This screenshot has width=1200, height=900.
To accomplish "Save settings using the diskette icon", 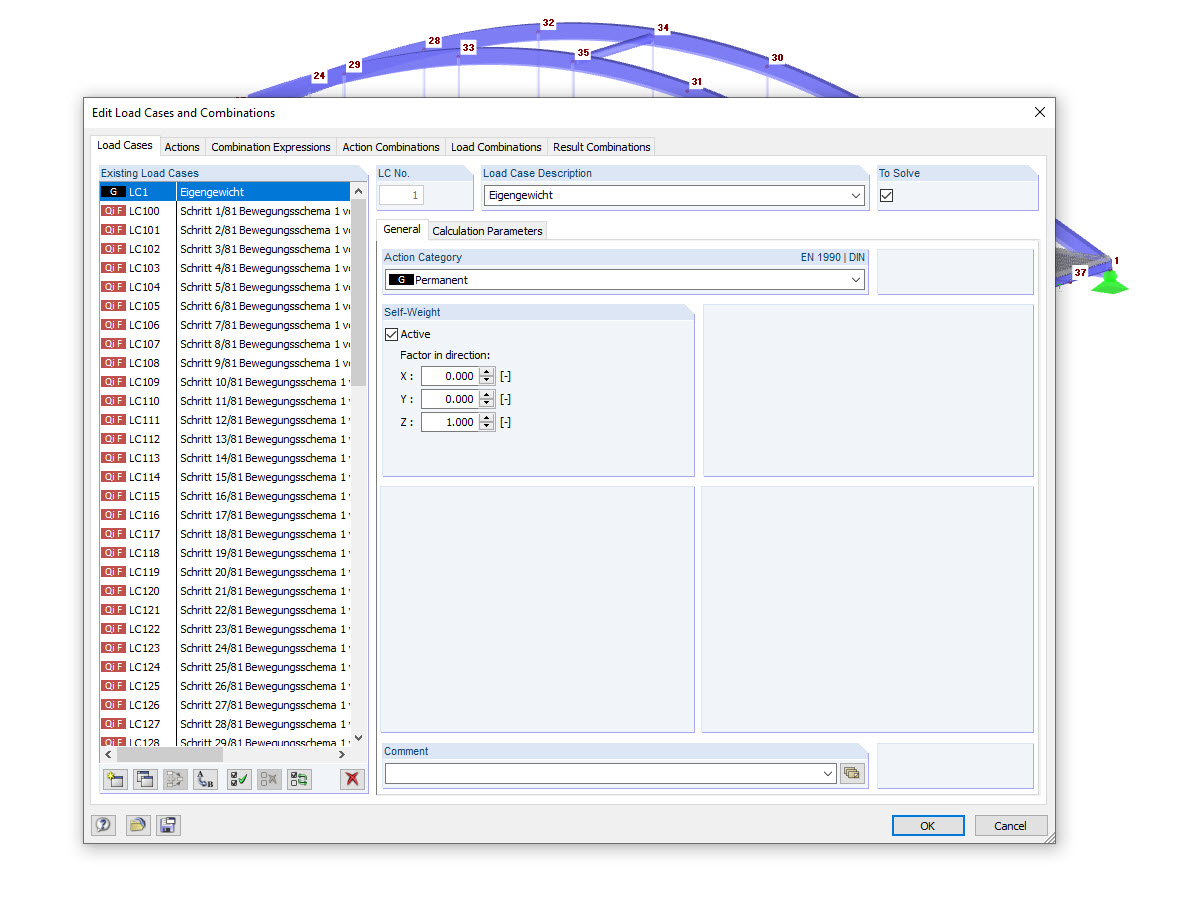I will click(x=167, y=825).
